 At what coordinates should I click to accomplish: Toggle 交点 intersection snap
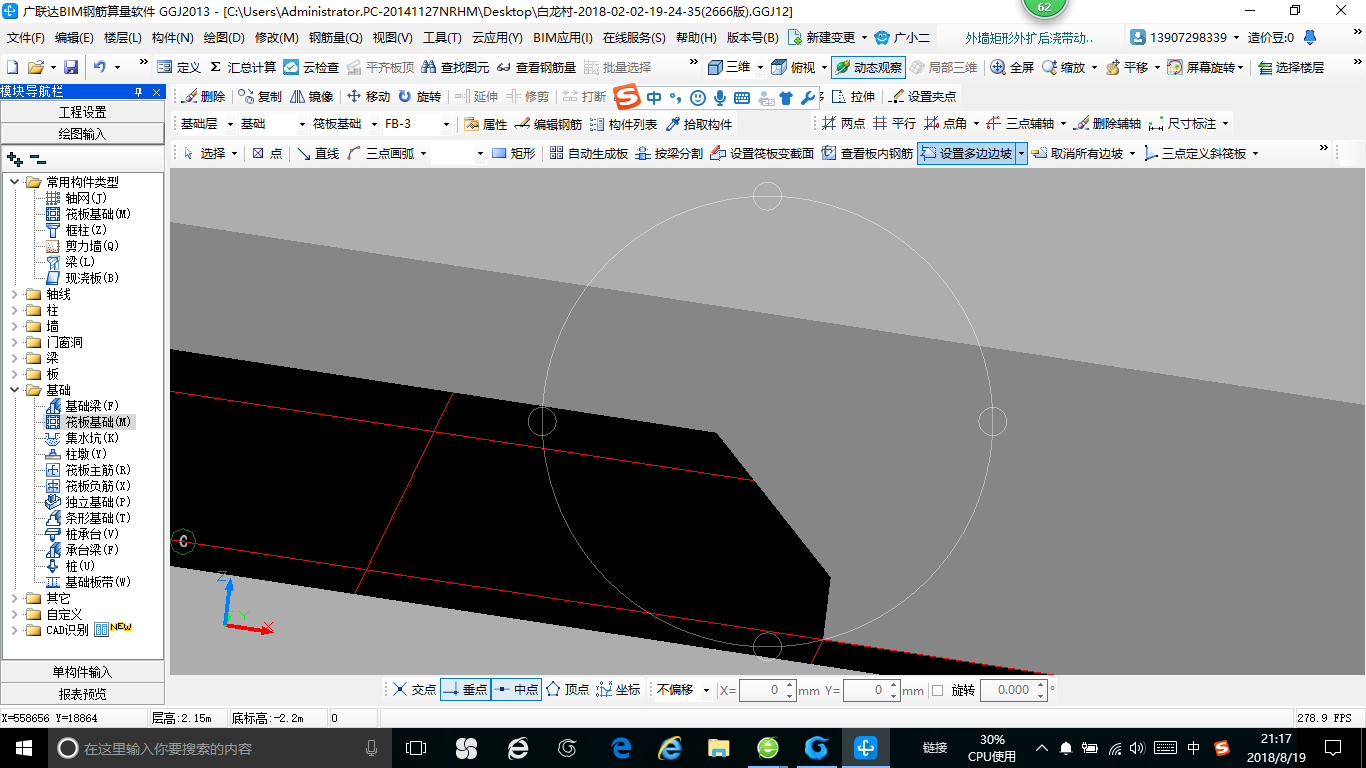pyautogui.click(x=414, y=690)
